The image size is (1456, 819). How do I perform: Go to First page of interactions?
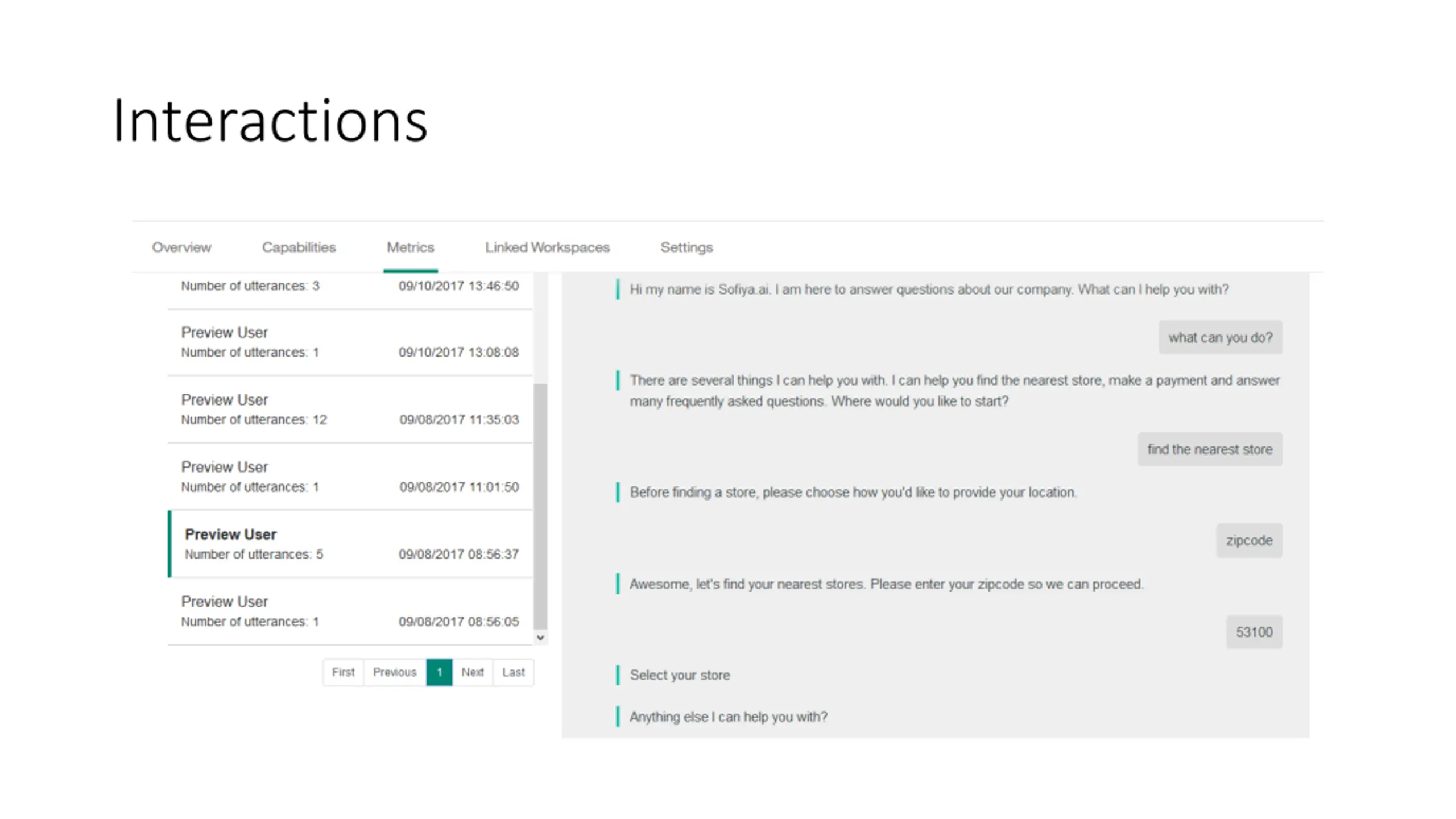tap(343, 672)
